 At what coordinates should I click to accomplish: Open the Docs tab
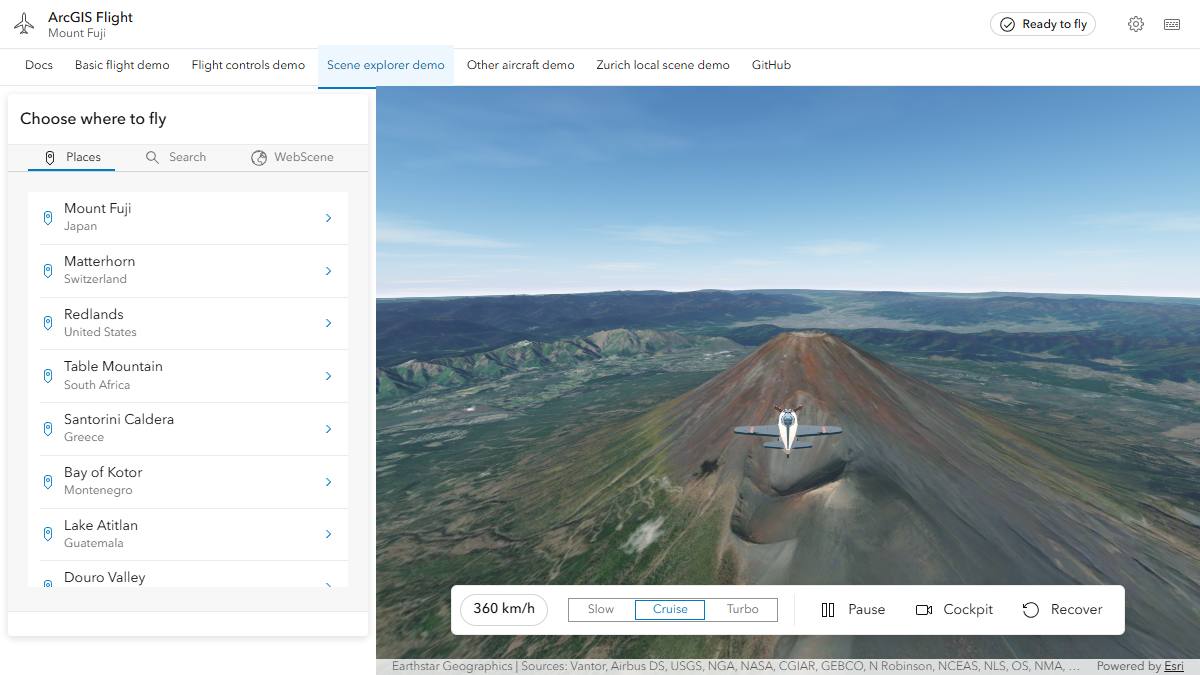[39, 65]
